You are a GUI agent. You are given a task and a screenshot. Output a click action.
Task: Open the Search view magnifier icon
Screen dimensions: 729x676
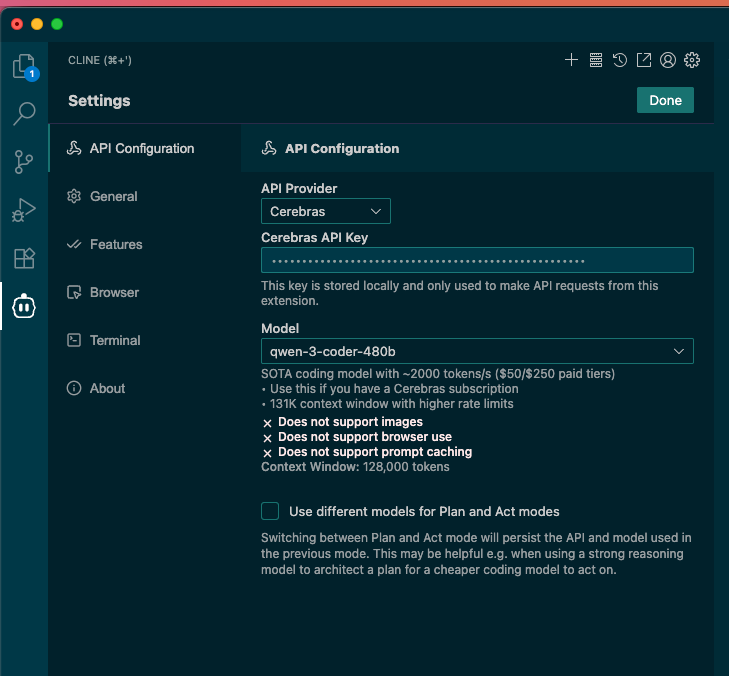point(24,114)
